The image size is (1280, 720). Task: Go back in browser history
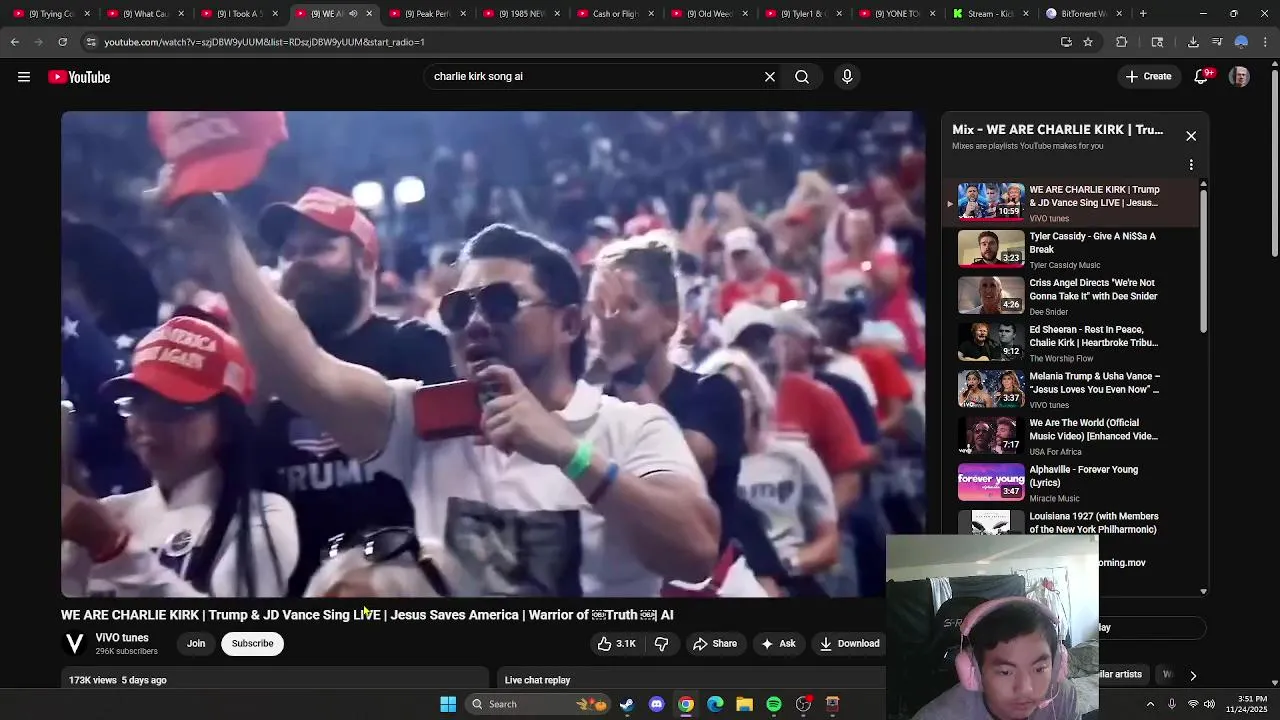point(15,42)
